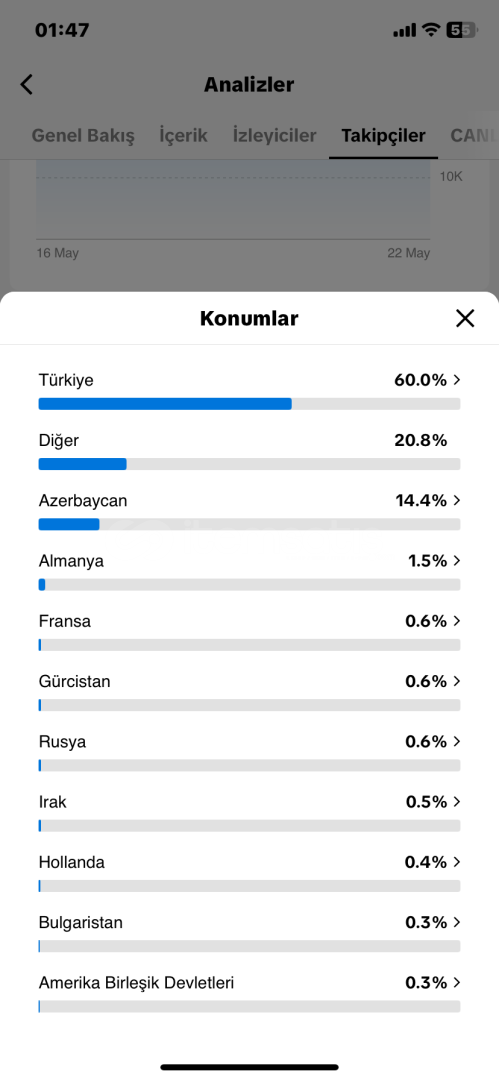Expand Azerbaycan location details chevron
This screenshot has height=1080, width=499.
click(x=456, y=500)
